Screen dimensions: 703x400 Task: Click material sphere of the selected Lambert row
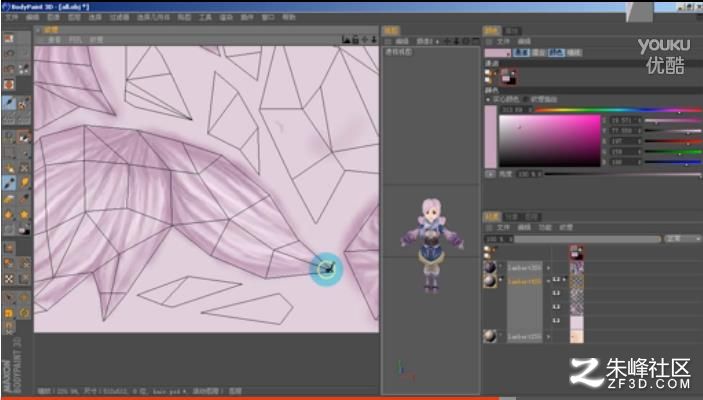coord(490,281)
